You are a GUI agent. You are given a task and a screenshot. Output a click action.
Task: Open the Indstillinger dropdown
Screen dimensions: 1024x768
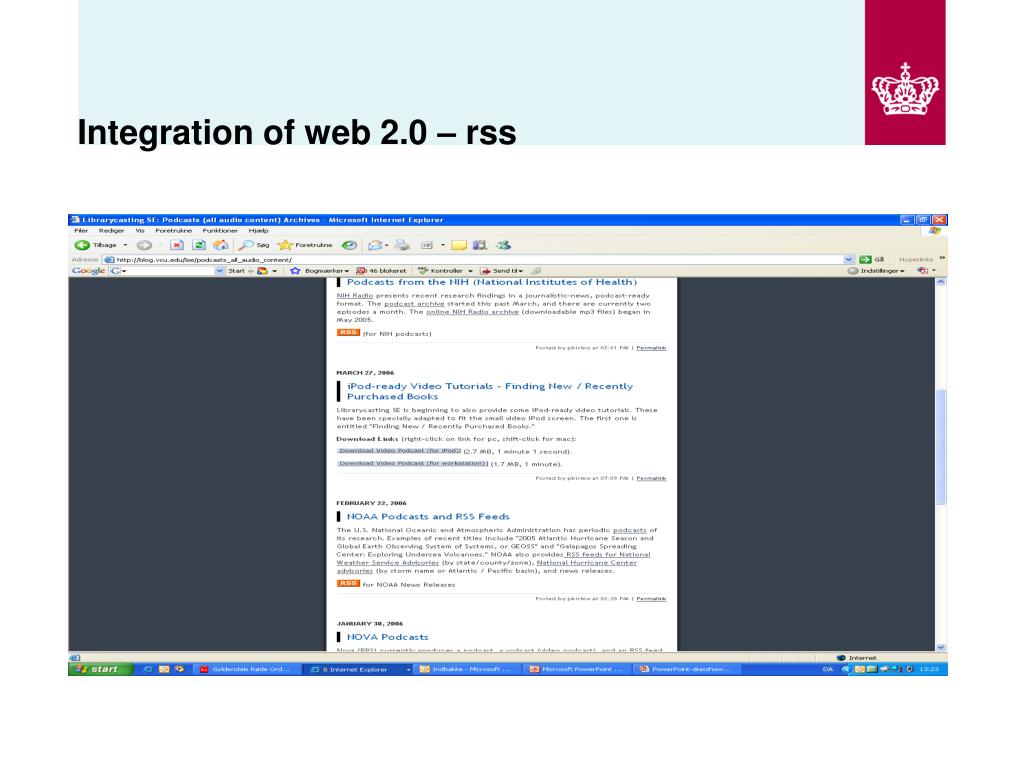point(876,271)
